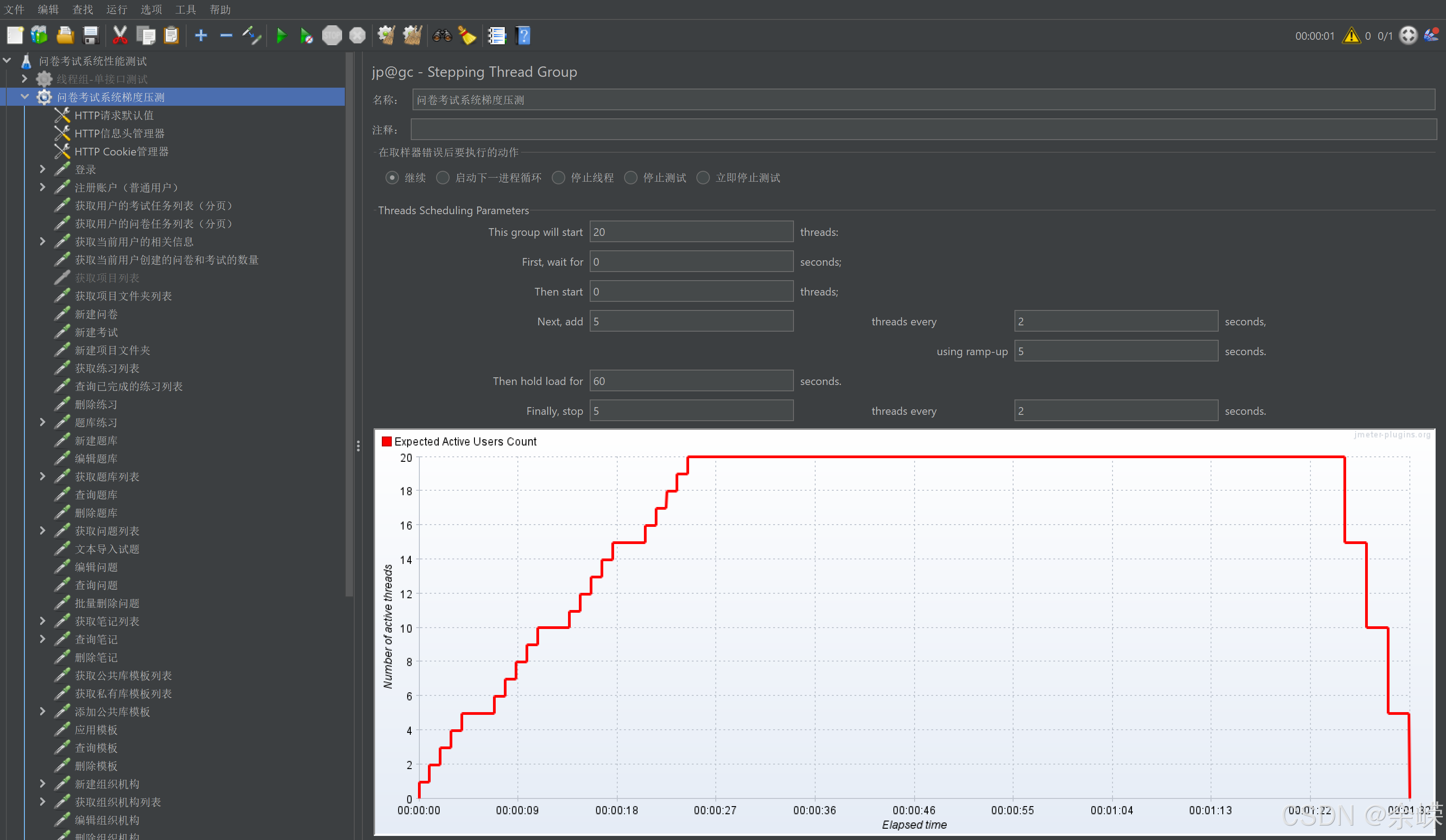Expand the 获取当前用户的相关信息 node

(x=42, y=242)
